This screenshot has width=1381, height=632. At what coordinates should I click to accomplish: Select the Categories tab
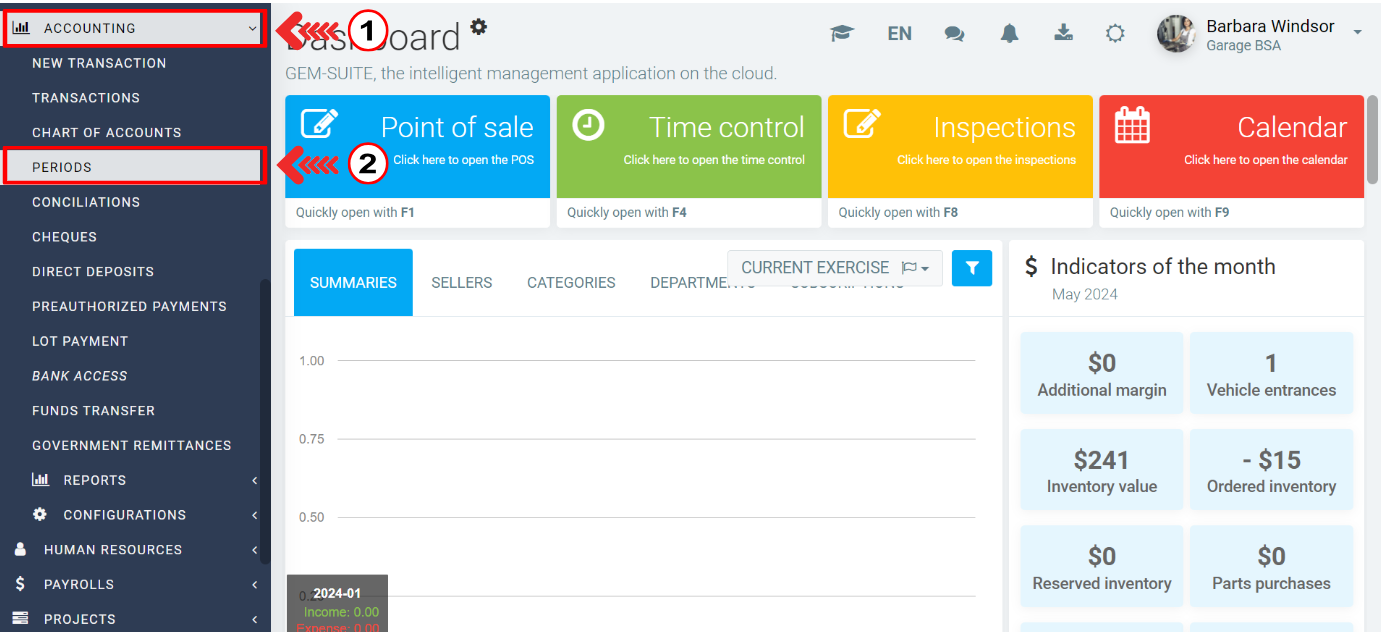571,283
